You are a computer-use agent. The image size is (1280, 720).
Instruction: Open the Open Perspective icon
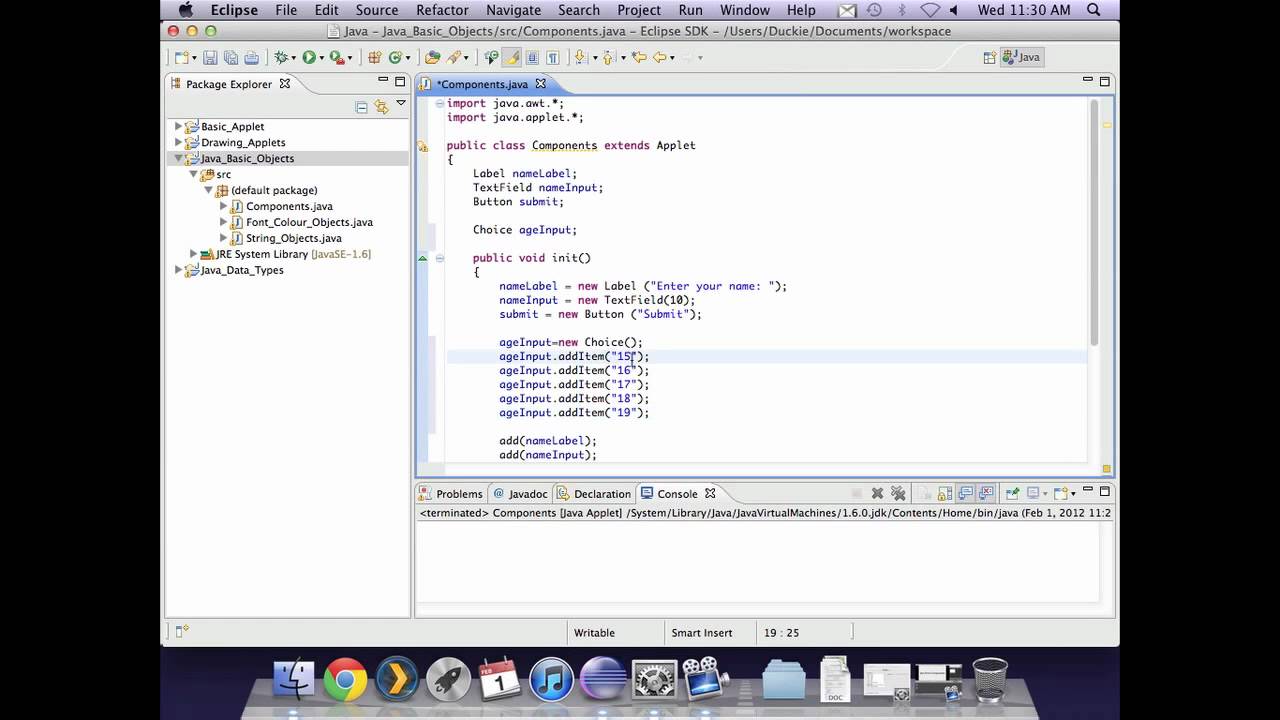tap(990, 57)
